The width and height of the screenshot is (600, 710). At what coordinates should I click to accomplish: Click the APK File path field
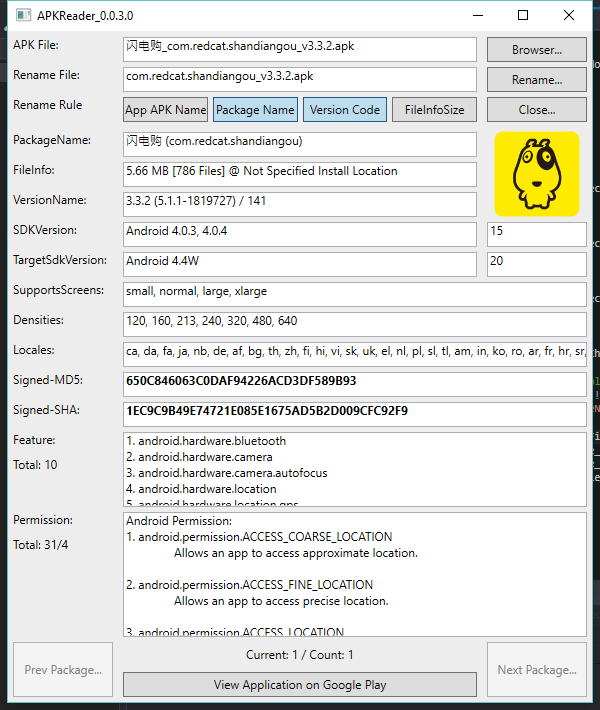299,49
